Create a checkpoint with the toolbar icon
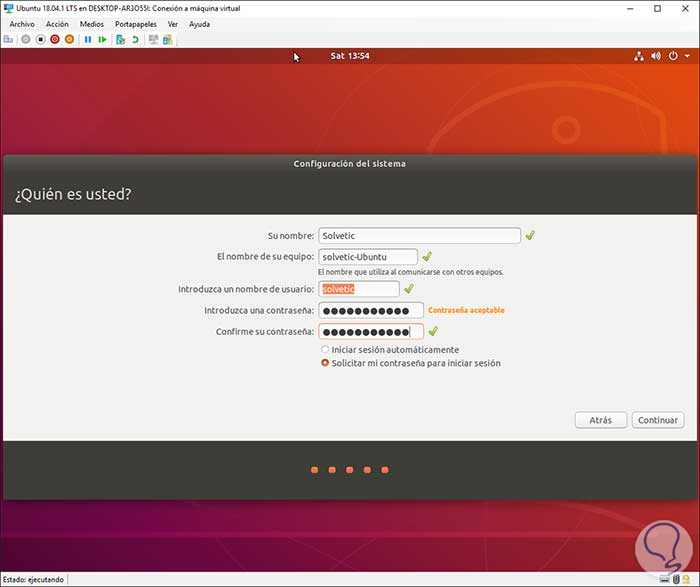 (x=120, y=40)
